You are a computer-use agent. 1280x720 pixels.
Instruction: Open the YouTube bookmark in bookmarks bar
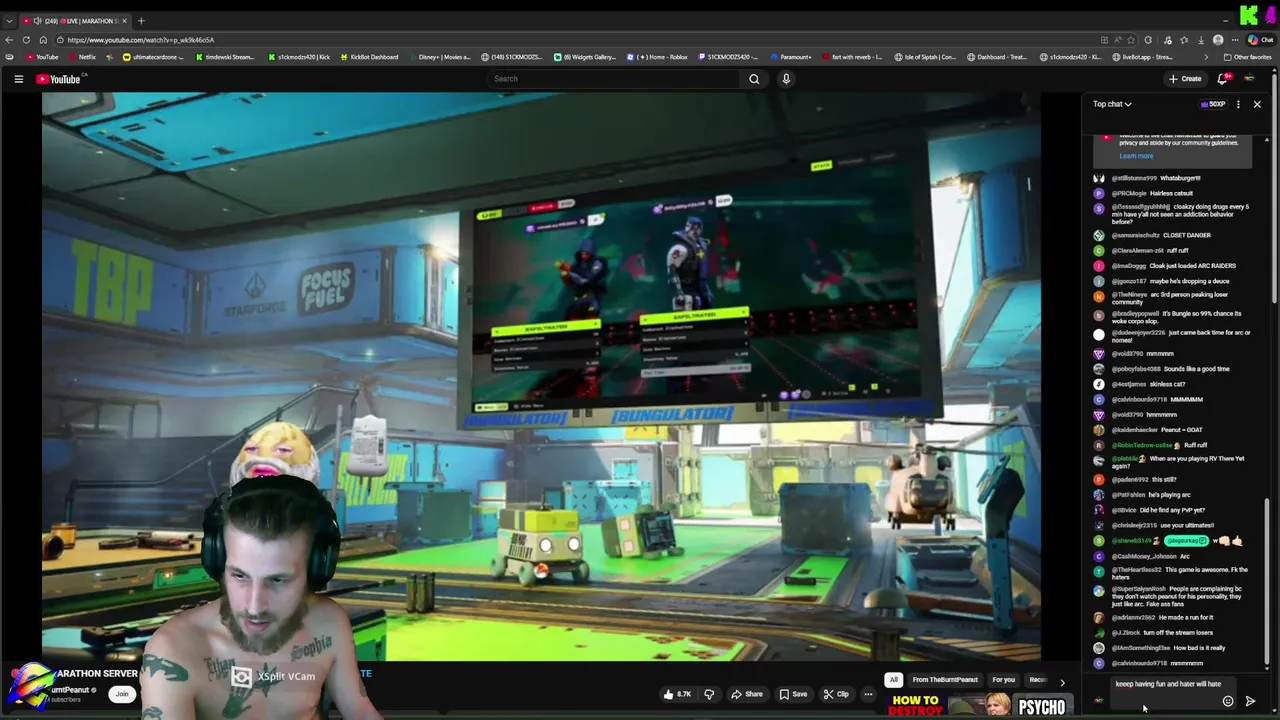(42, 57)
